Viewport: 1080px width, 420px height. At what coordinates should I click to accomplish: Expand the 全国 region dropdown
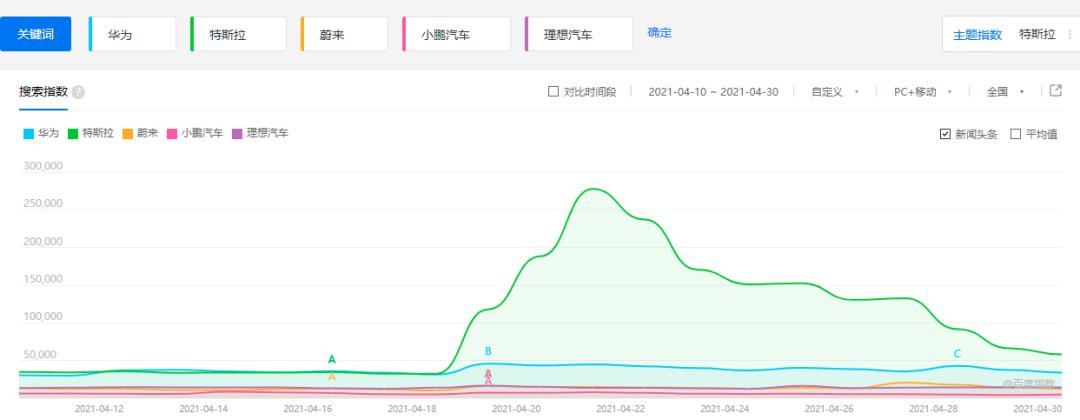click(1006, 92)
